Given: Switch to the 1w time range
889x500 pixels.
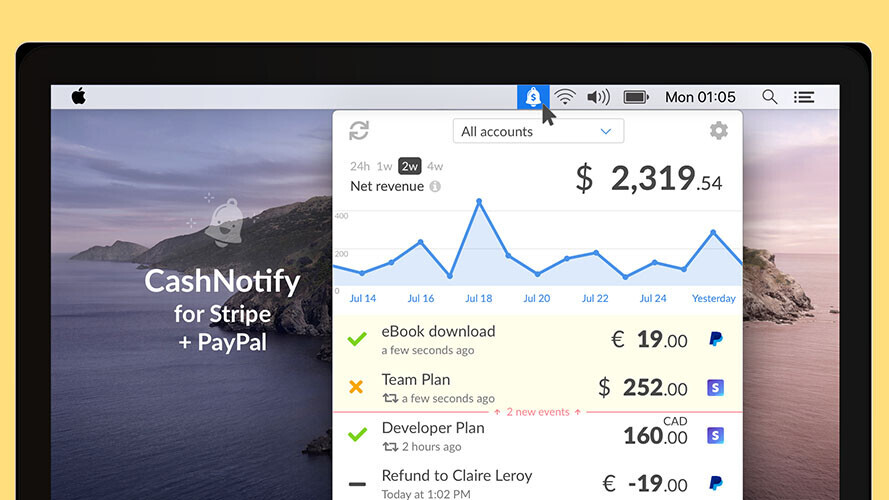Looking at the screenshot, I should [x=384, y=166].
